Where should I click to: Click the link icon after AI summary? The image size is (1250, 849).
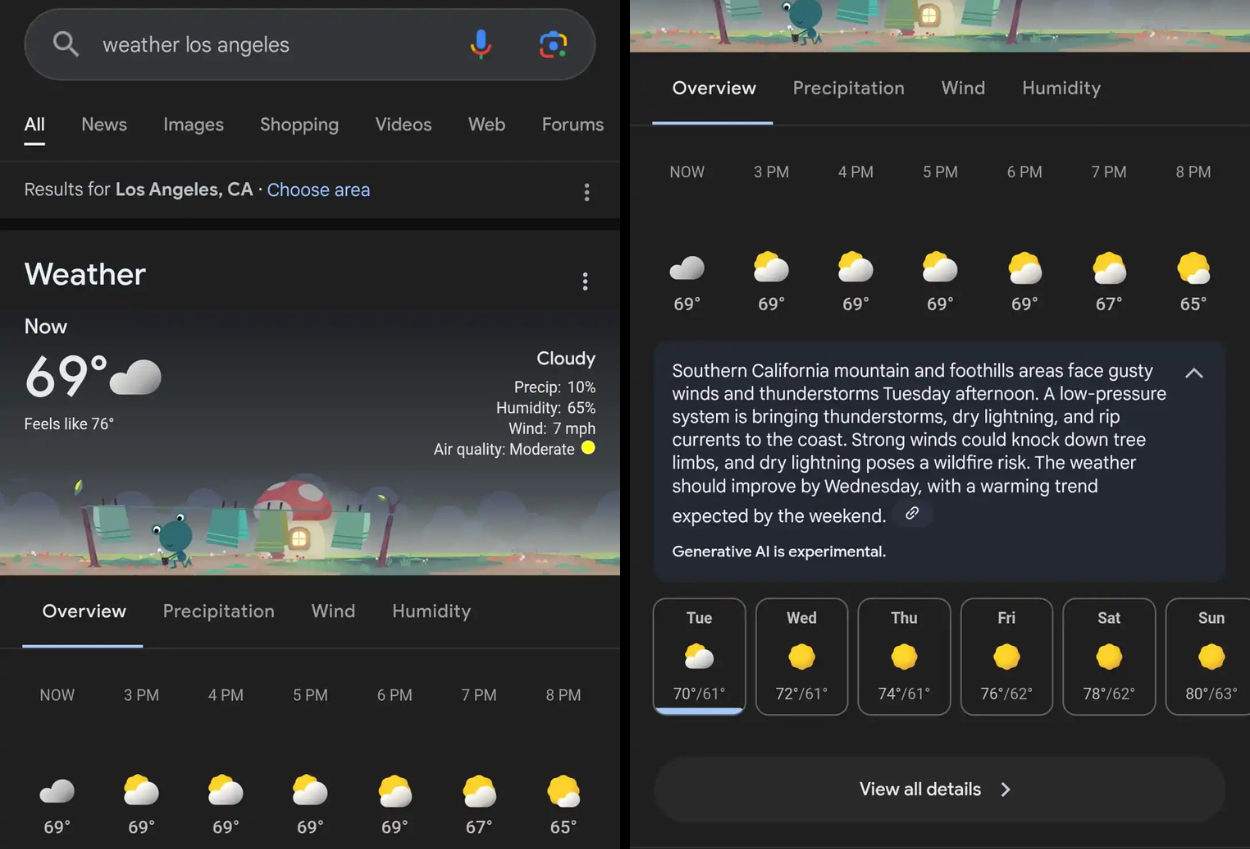(912, 513)
